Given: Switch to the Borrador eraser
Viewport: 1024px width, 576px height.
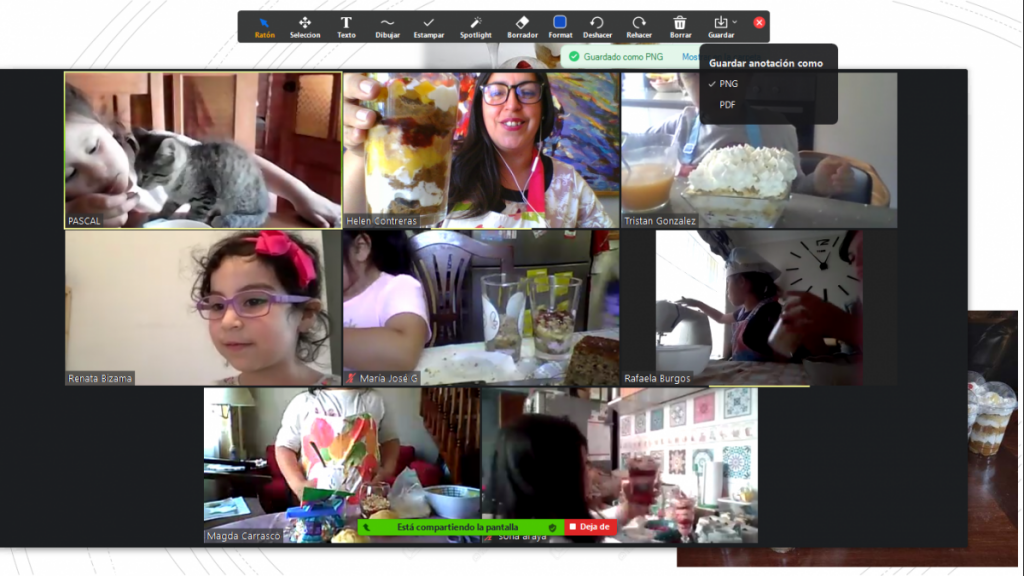Looking at the screenshot, I should coord(522,26).
